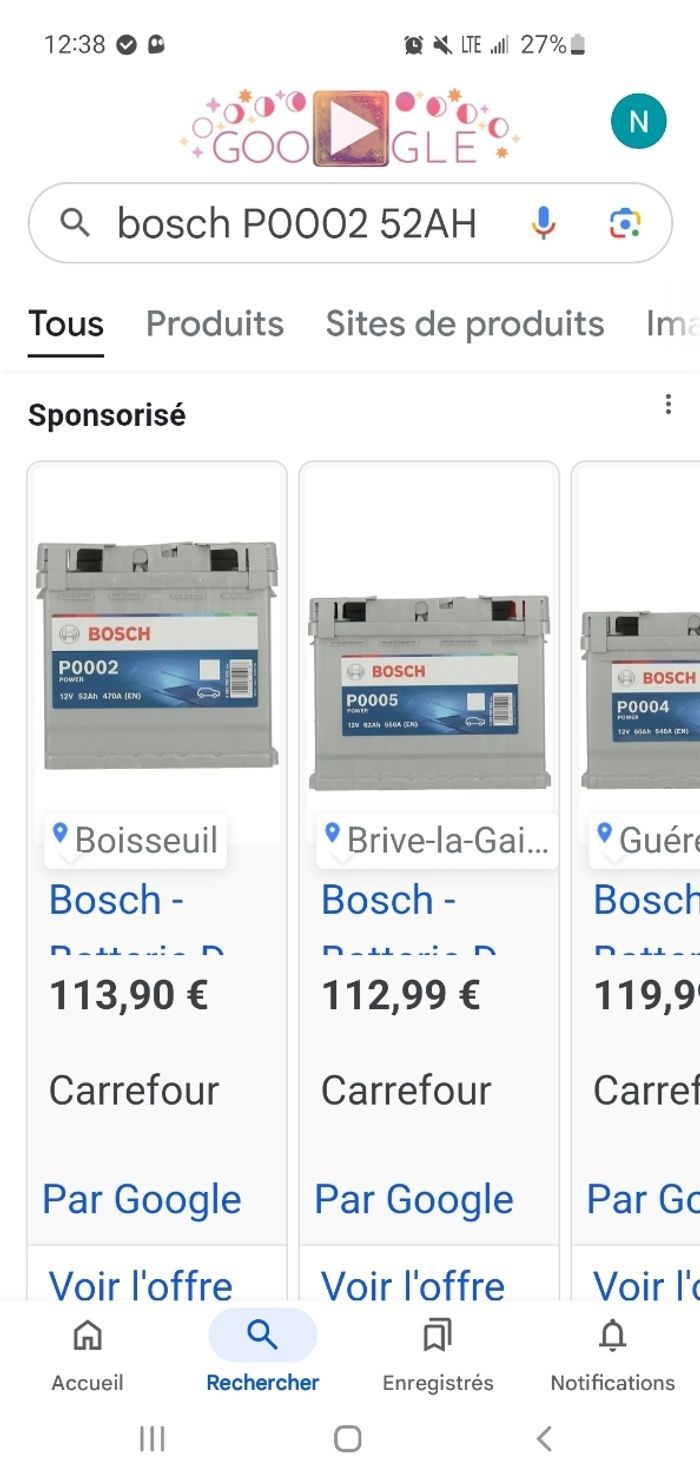Open Notifications via the bell icon

pyautogui.click(x=611, y=1336)
